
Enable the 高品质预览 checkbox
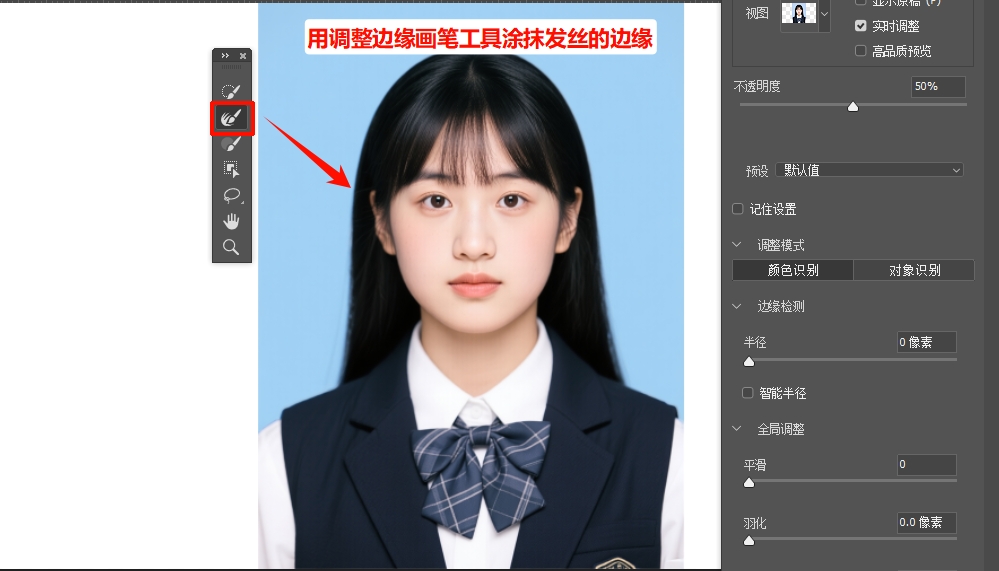861,51
